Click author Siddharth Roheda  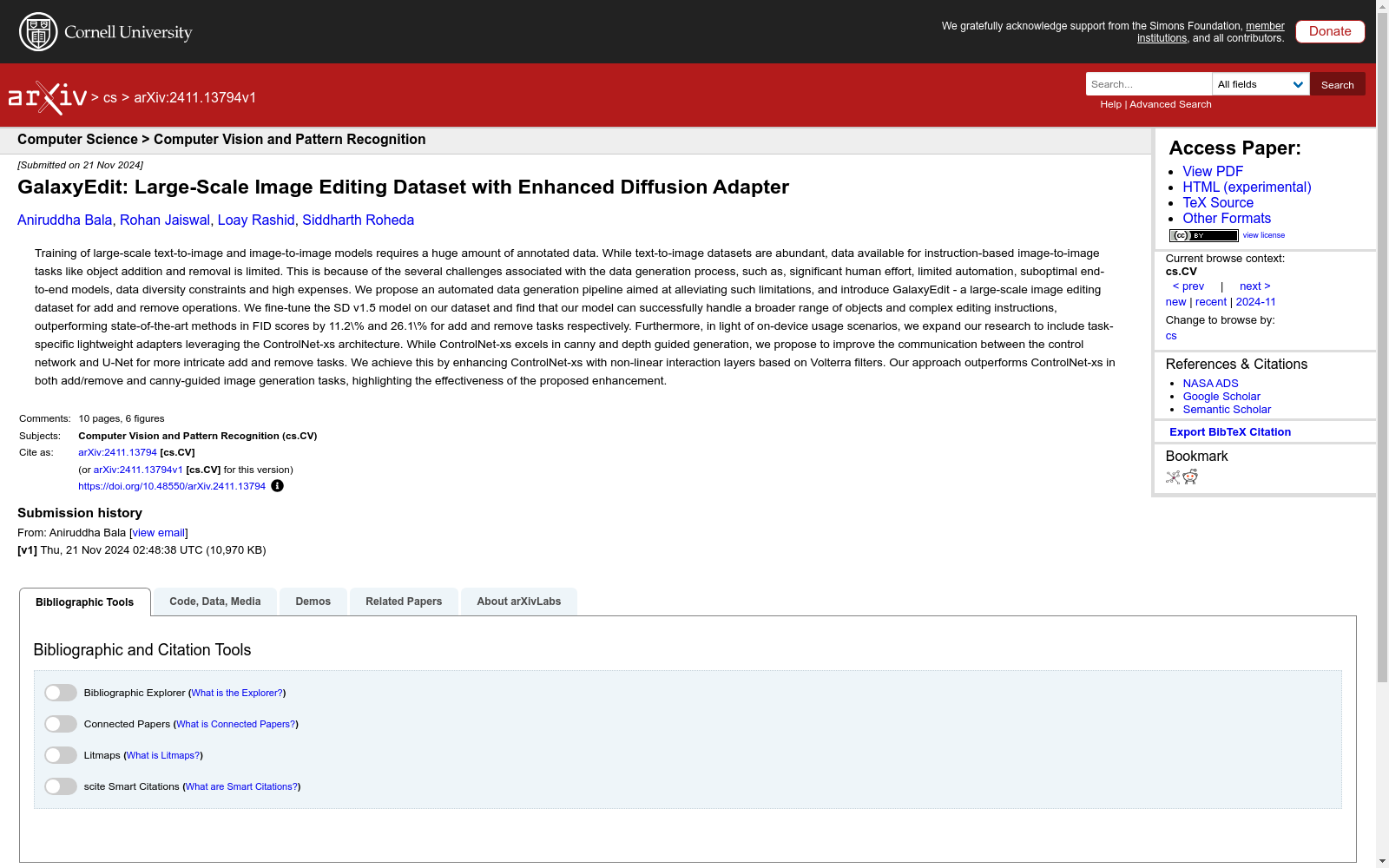pyautogui.click(x=358, y=220)
